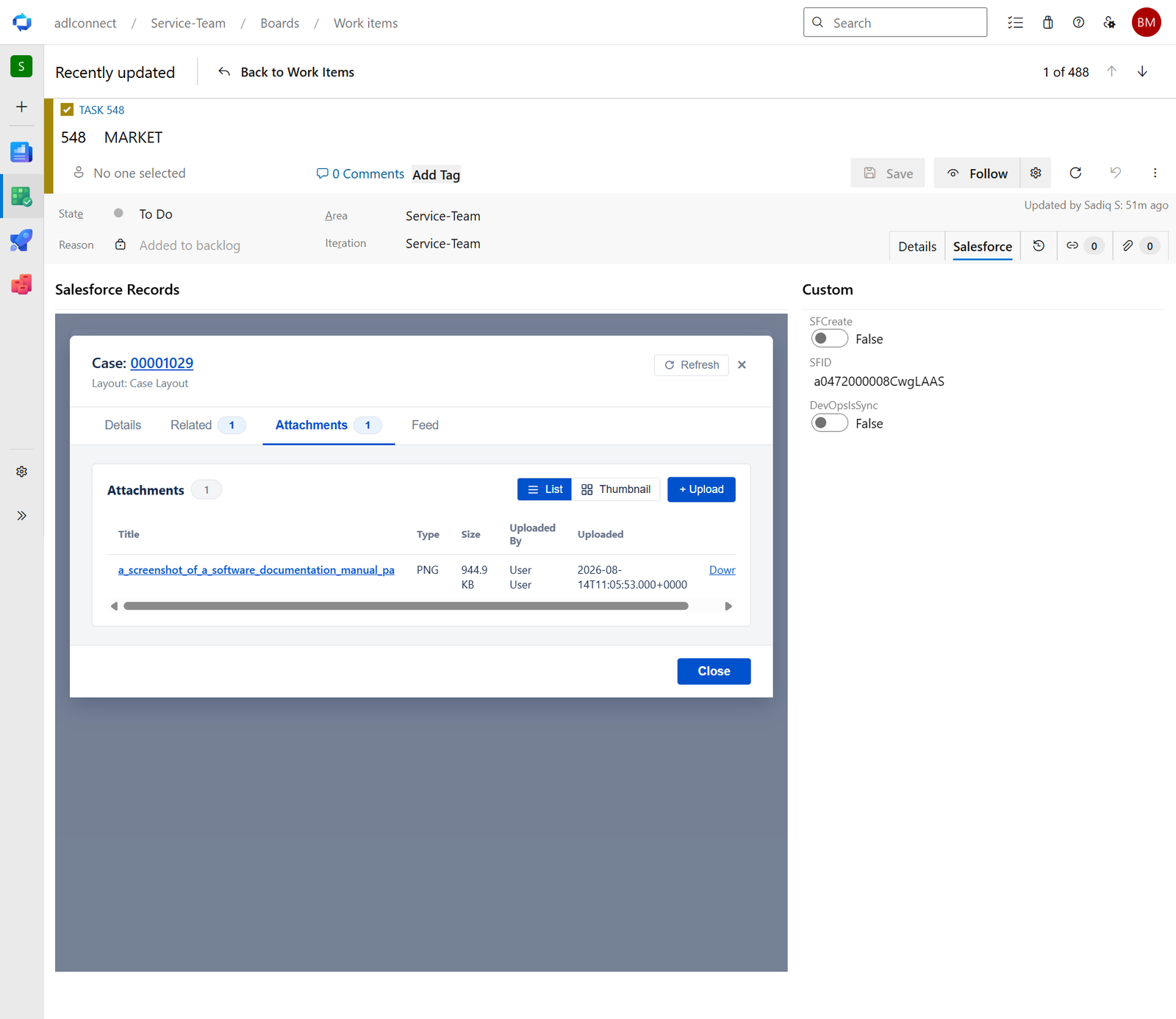Select the Salesforce work item tab
1176x1019 pixels.
[x=983, y=246]
